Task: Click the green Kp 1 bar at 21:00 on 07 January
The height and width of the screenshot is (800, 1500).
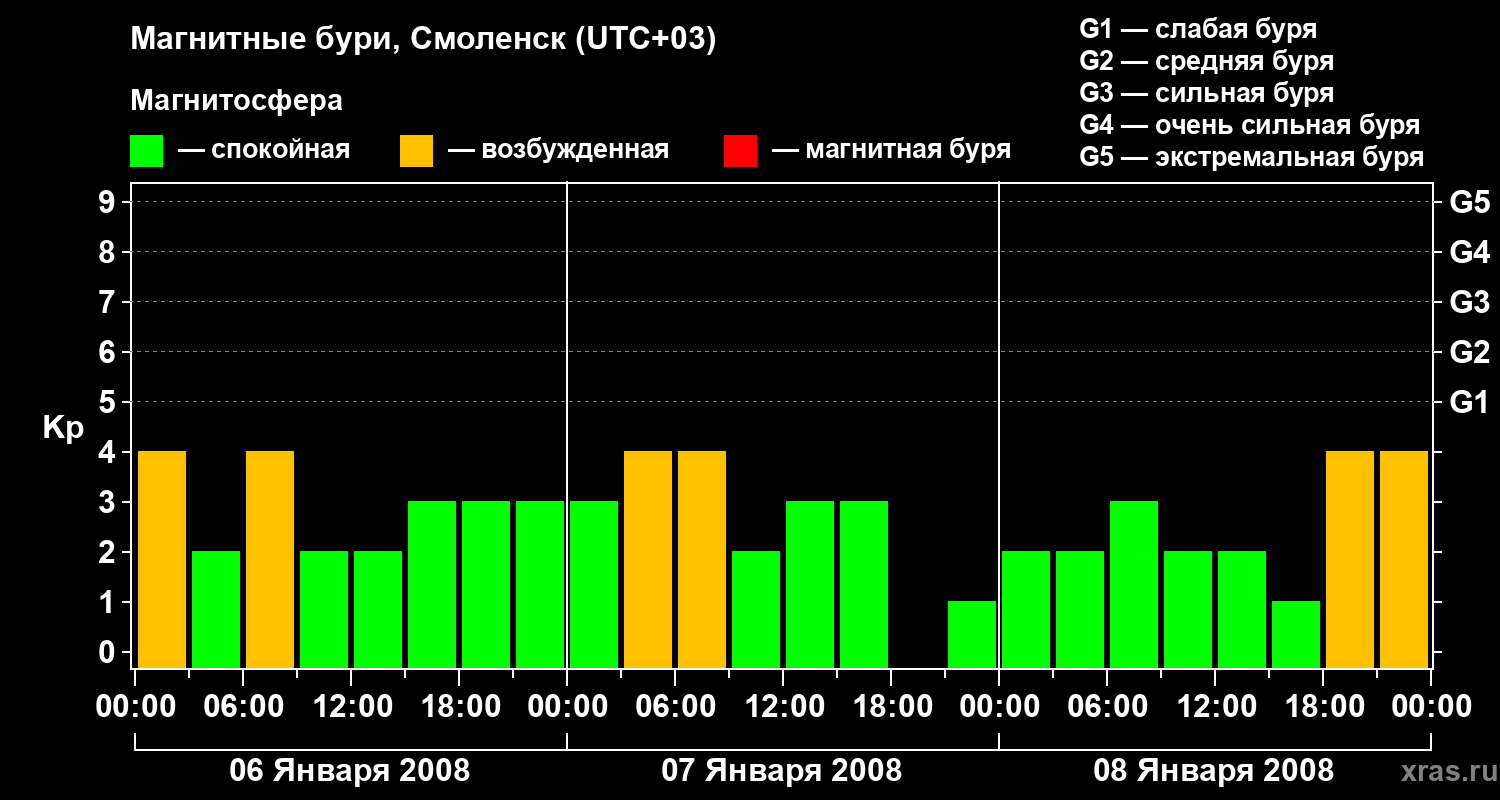Action: point(972,635)
